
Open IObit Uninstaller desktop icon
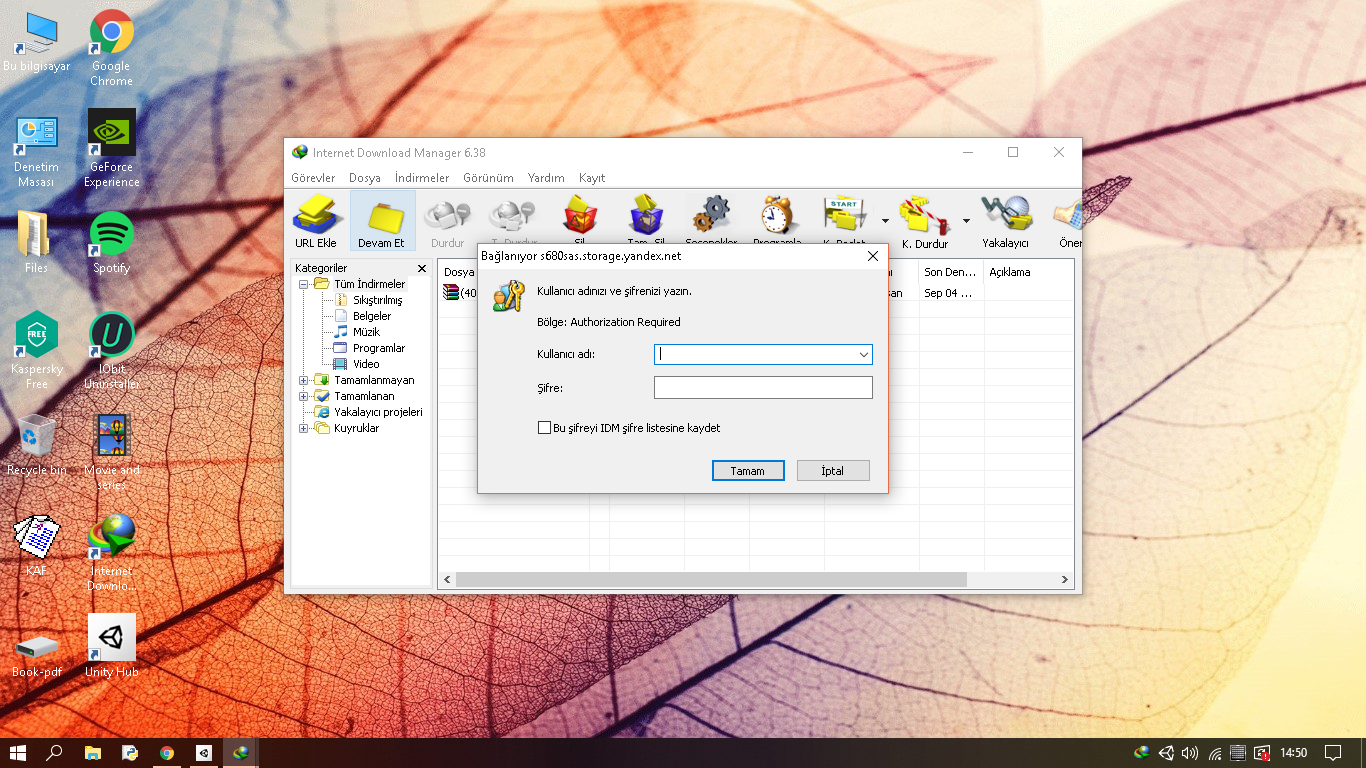pos(111,350)
